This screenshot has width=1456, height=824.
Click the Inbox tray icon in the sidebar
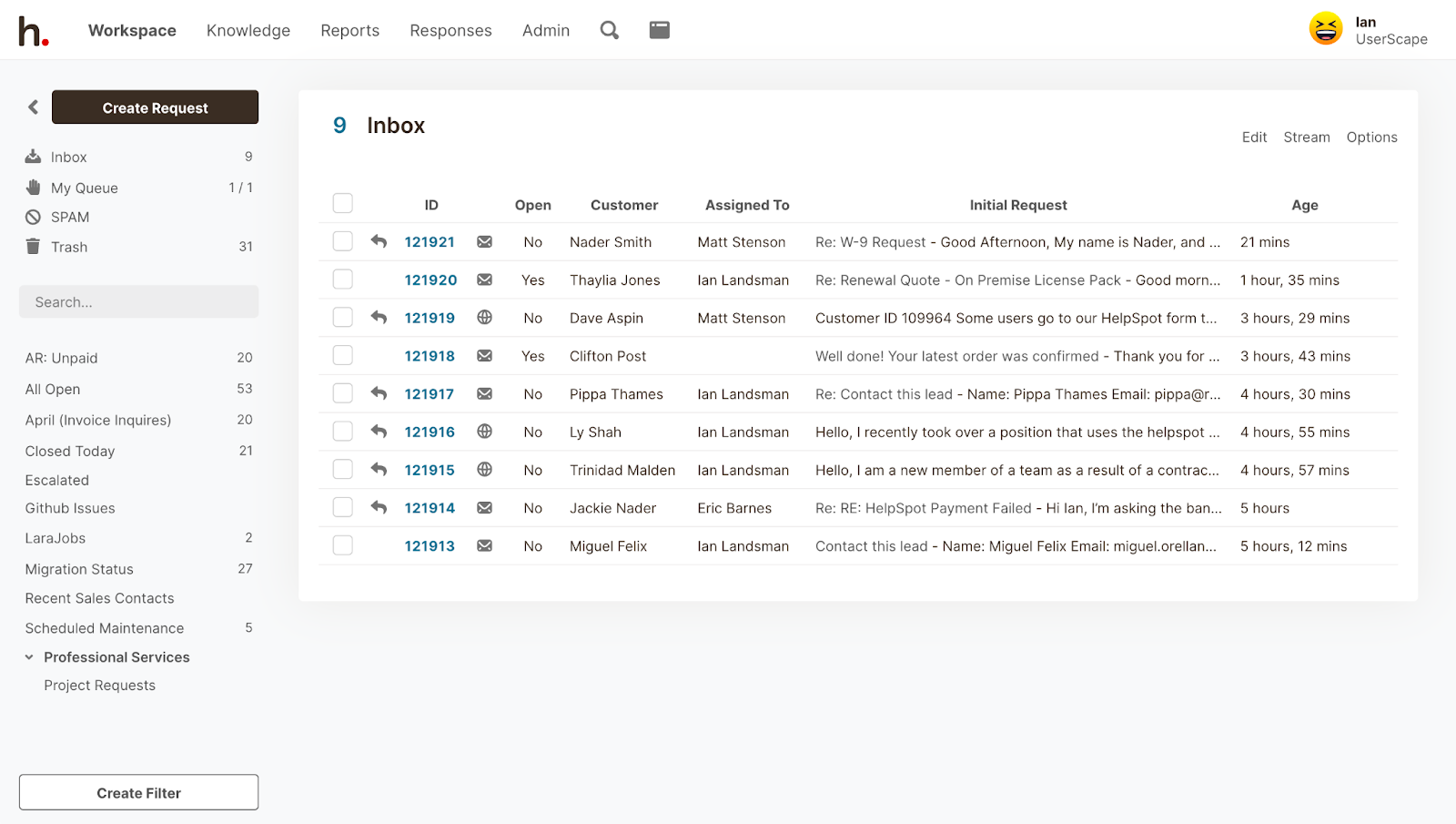coord(33,155)
